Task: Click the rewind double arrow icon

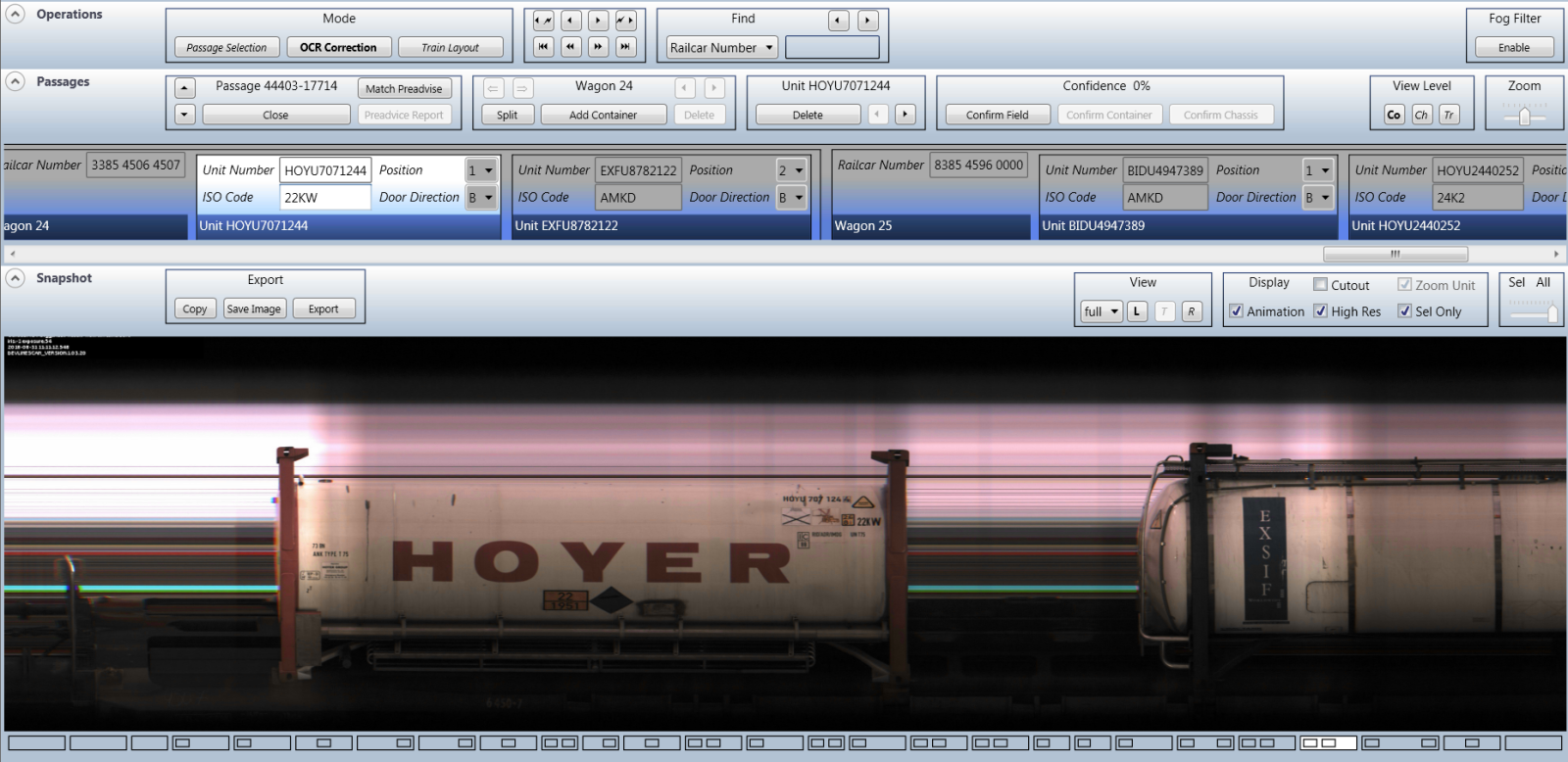Action: [570, 46]
